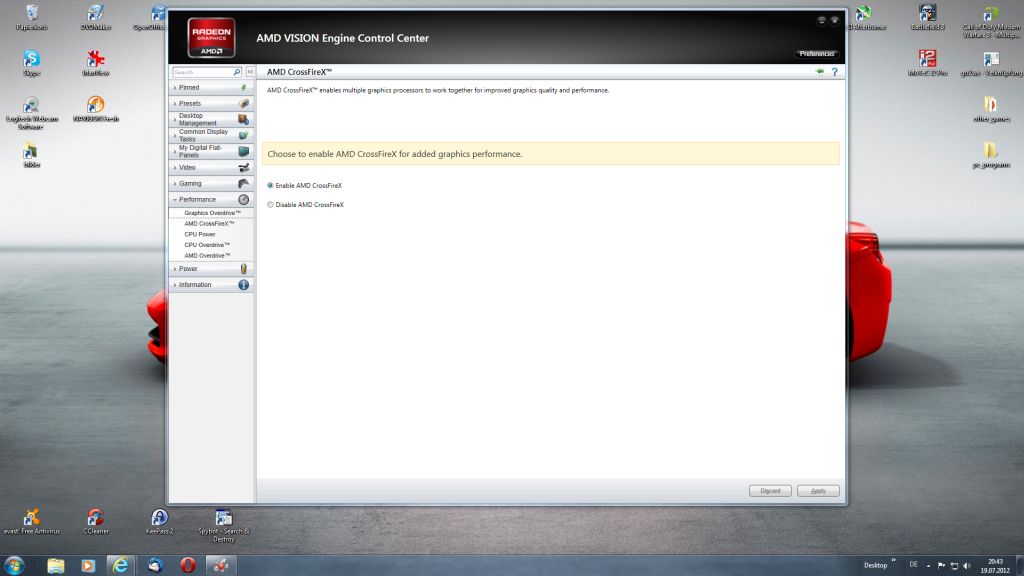The height and width of the screenshot is (576, 1024).
Task: Open CCleaner desktop shortcut
Action: (x=95, y=522)
